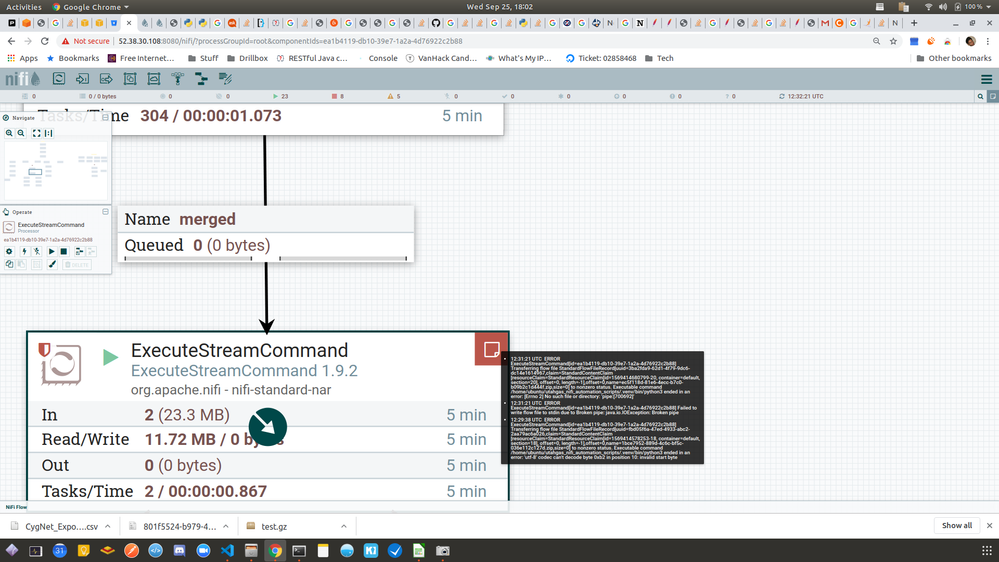Open the Console bookmark

[x=377, y=58]
